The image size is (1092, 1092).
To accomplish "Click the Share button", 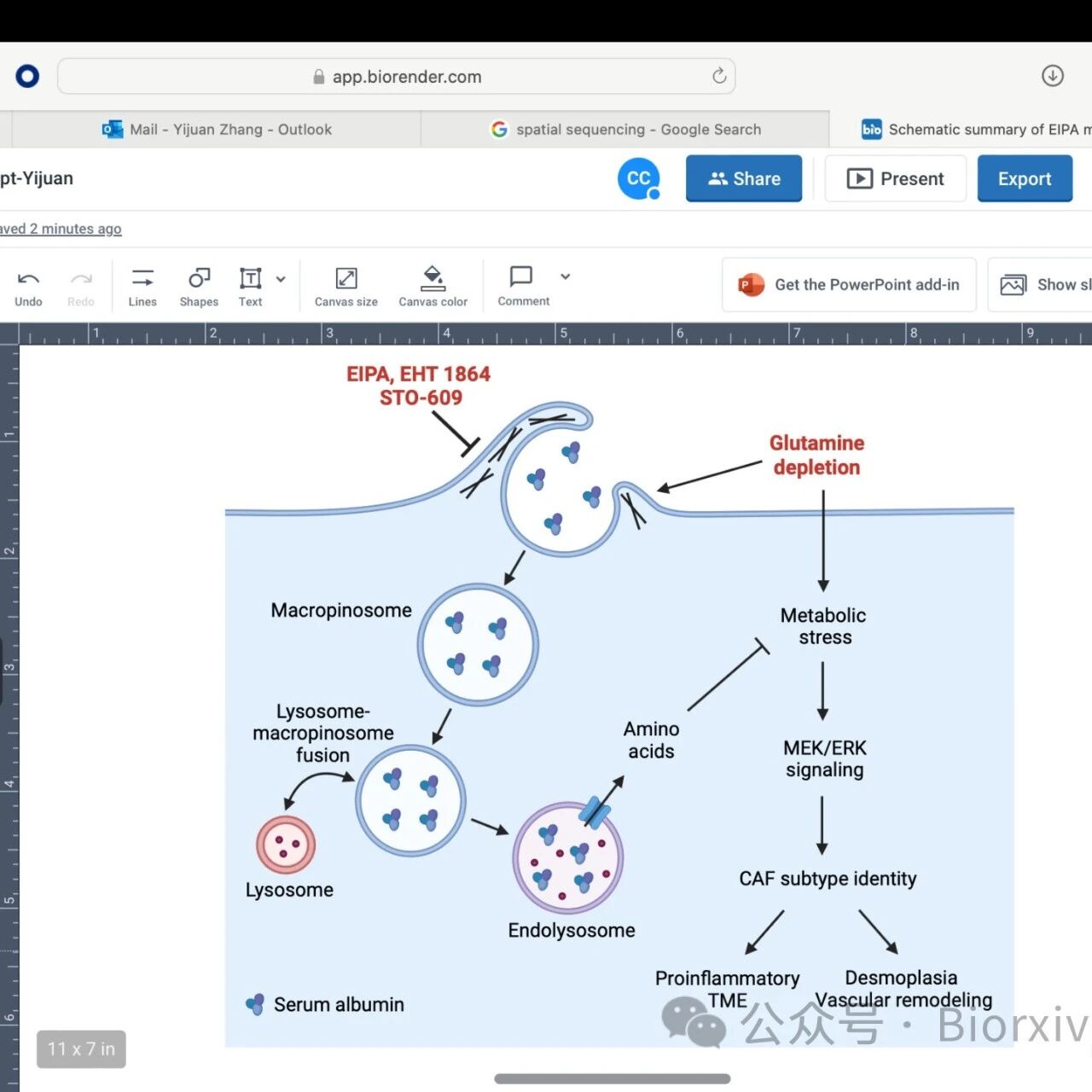I will pyautogui.click(x=744, y=178).
